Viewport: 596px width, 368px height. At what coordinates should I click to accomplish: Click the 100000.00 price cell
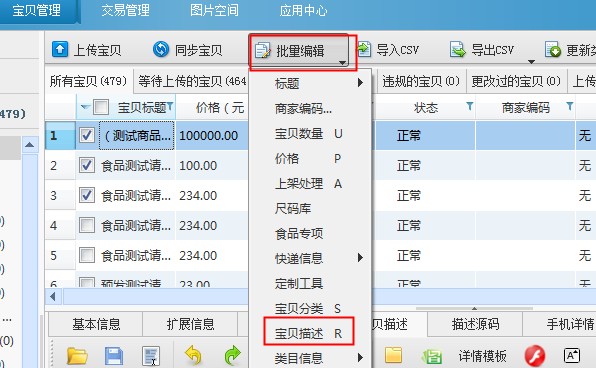(x=212, y=135)
